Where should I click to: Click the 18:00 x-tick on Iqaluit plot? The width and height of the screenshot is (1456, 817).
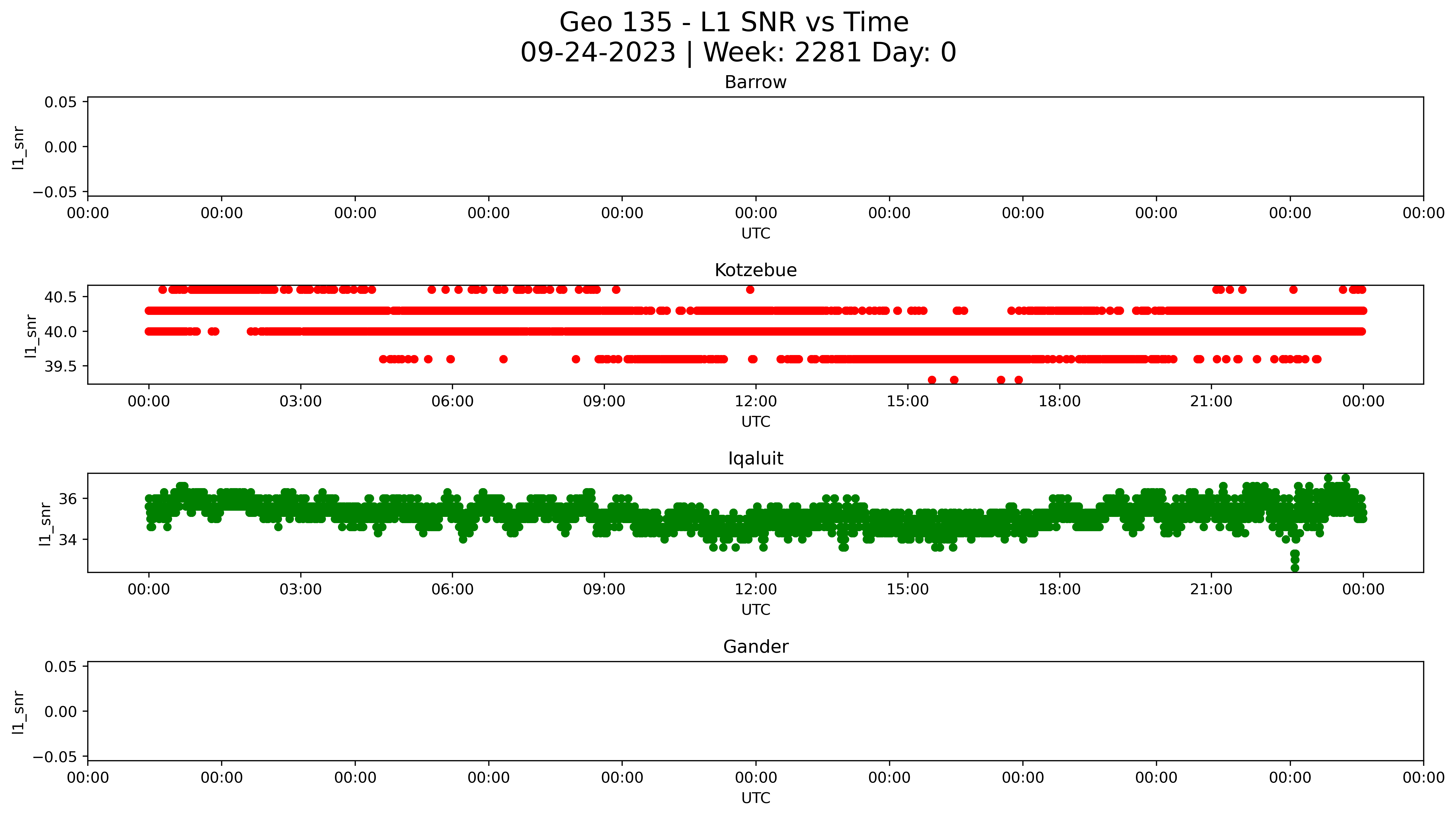1059,590
